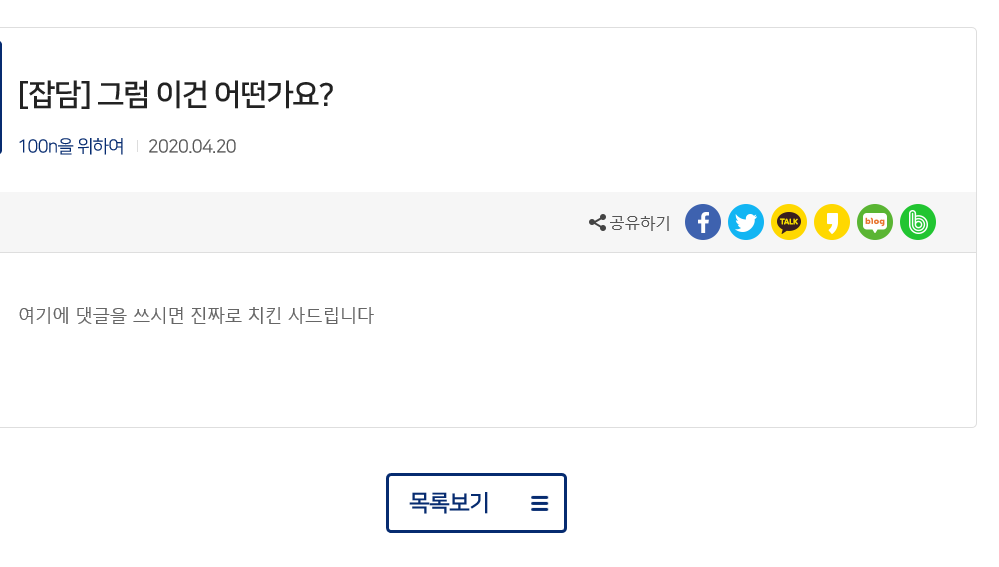Click the post title 그럼 이건 어떤가요?
The height and width of the screenshot is (567, 999).
pos(214,95)
